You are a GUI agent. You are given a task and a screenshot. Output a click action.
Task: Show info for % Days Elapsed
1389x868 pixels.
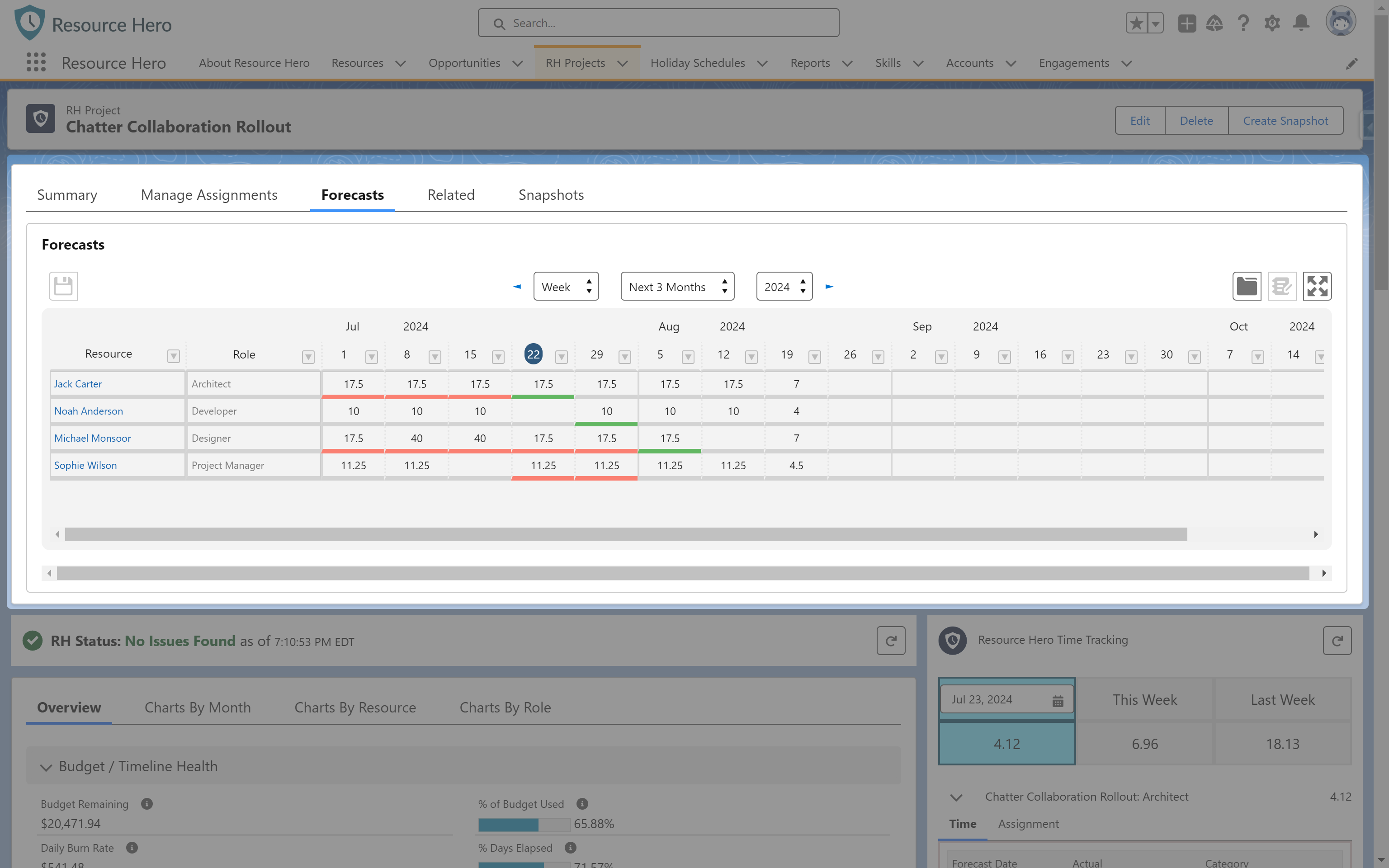(x=571, y=847)
